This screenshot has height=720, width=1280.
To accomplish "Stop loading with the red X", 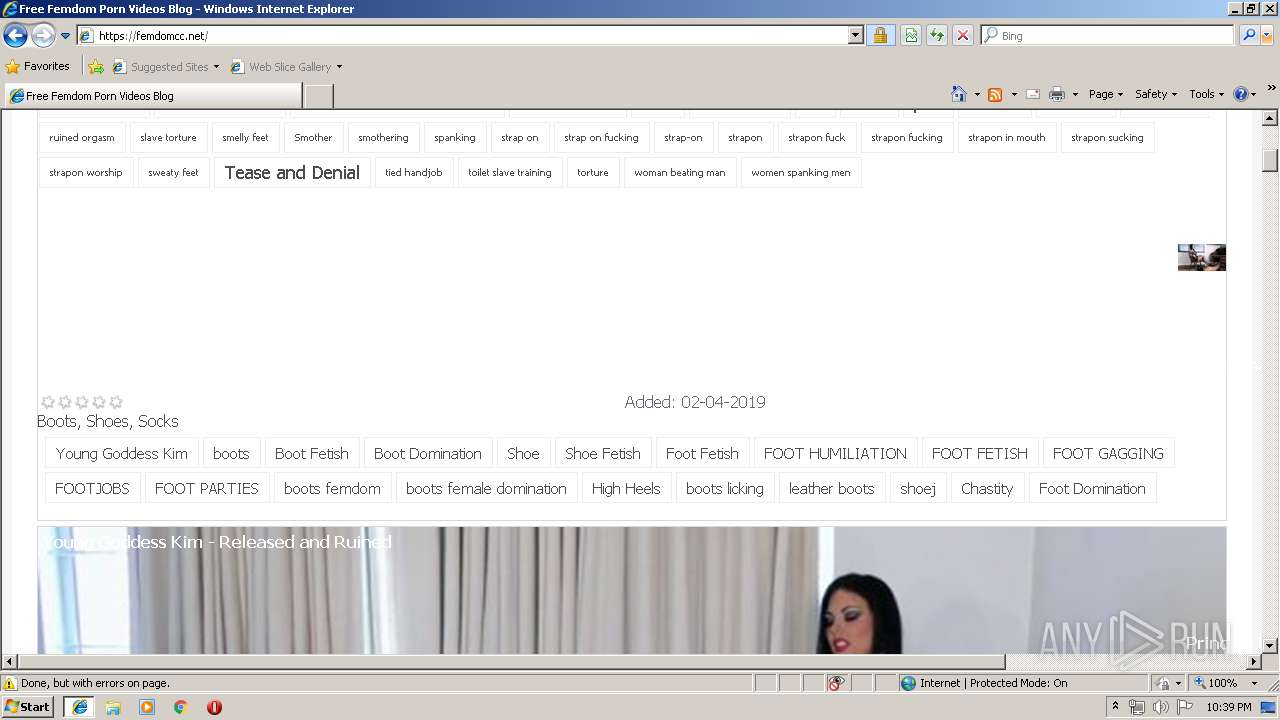I will tap(963, 35).
